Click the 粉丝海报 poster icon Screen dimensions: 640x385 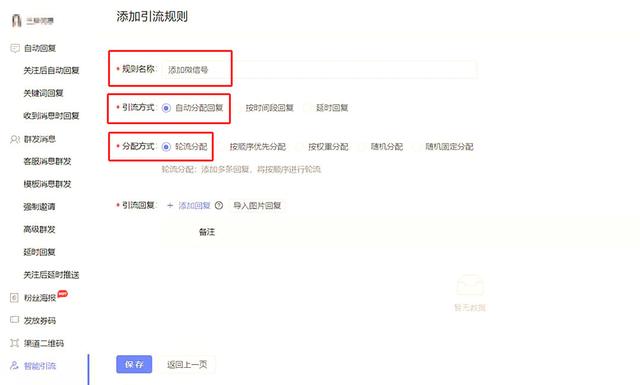click(14, 298)
